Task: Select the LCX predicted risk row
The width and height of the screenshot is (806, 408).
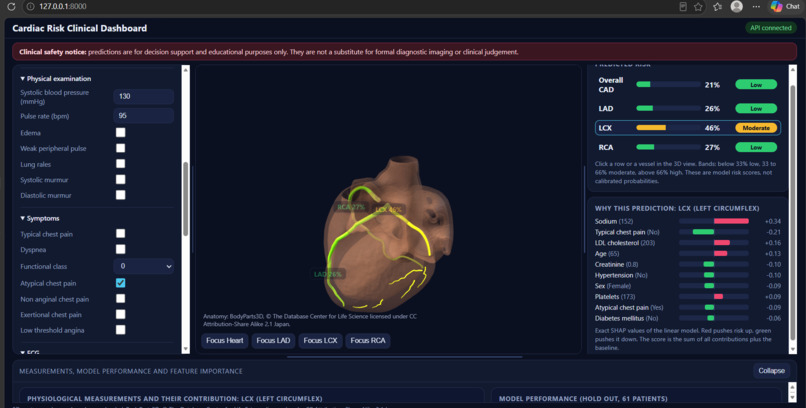Action: [x=688, y=128]
